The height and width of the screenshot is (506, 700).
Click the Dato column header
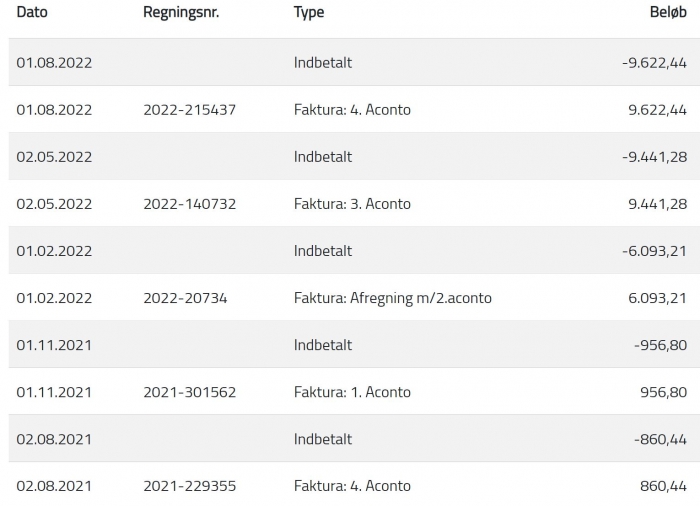coord(32,12)
